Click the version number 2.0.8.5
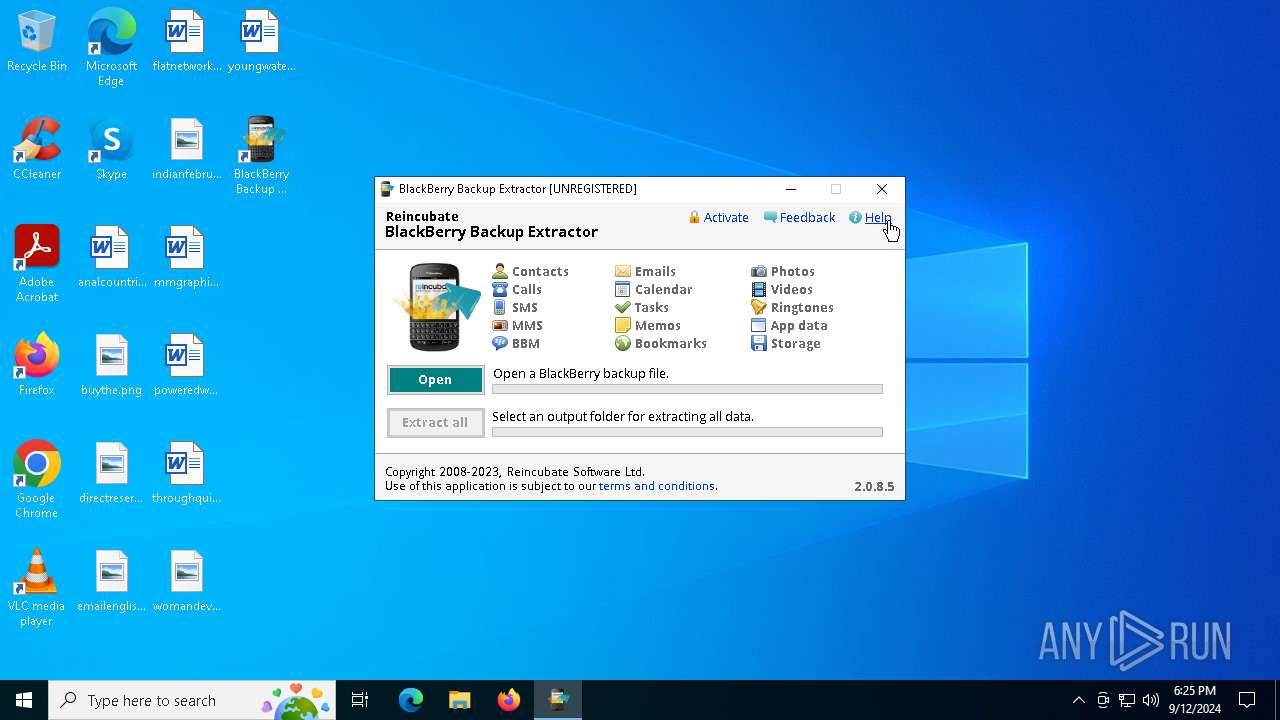 874,486
